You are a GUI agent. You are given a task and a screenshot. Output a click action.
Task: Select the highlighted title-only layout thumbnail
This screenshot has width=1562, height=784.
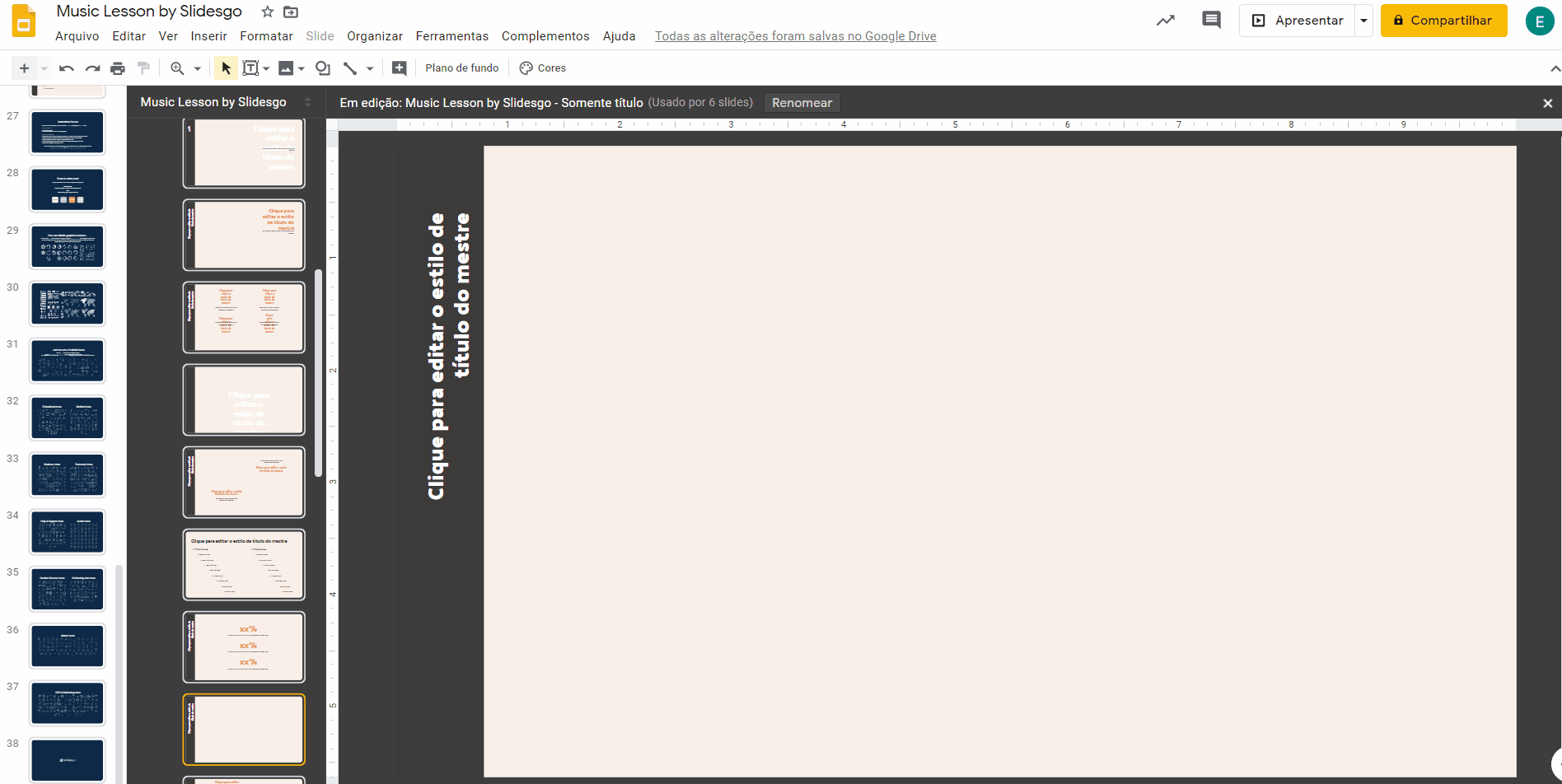[x=244, y=729]
